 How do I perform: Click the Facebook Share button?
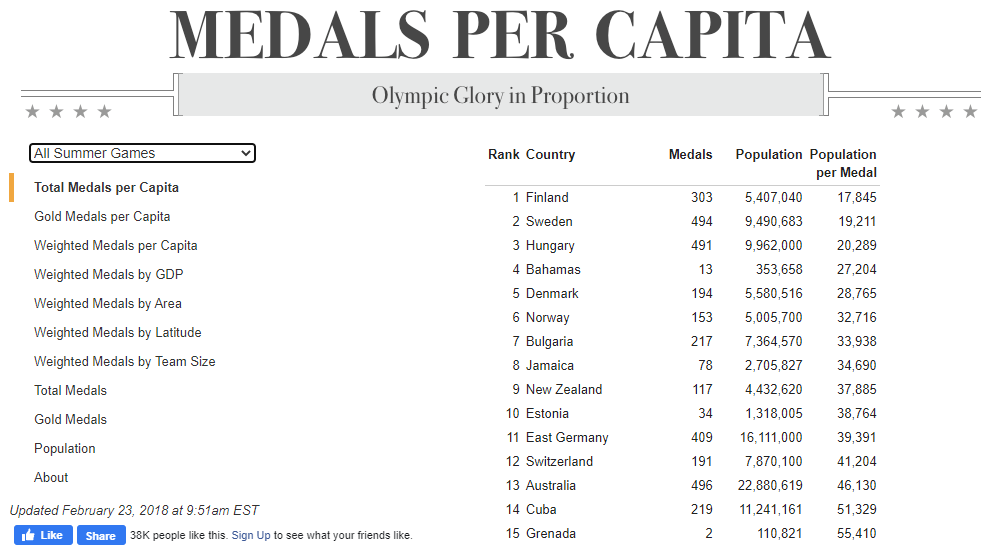[x=100, y=535]
